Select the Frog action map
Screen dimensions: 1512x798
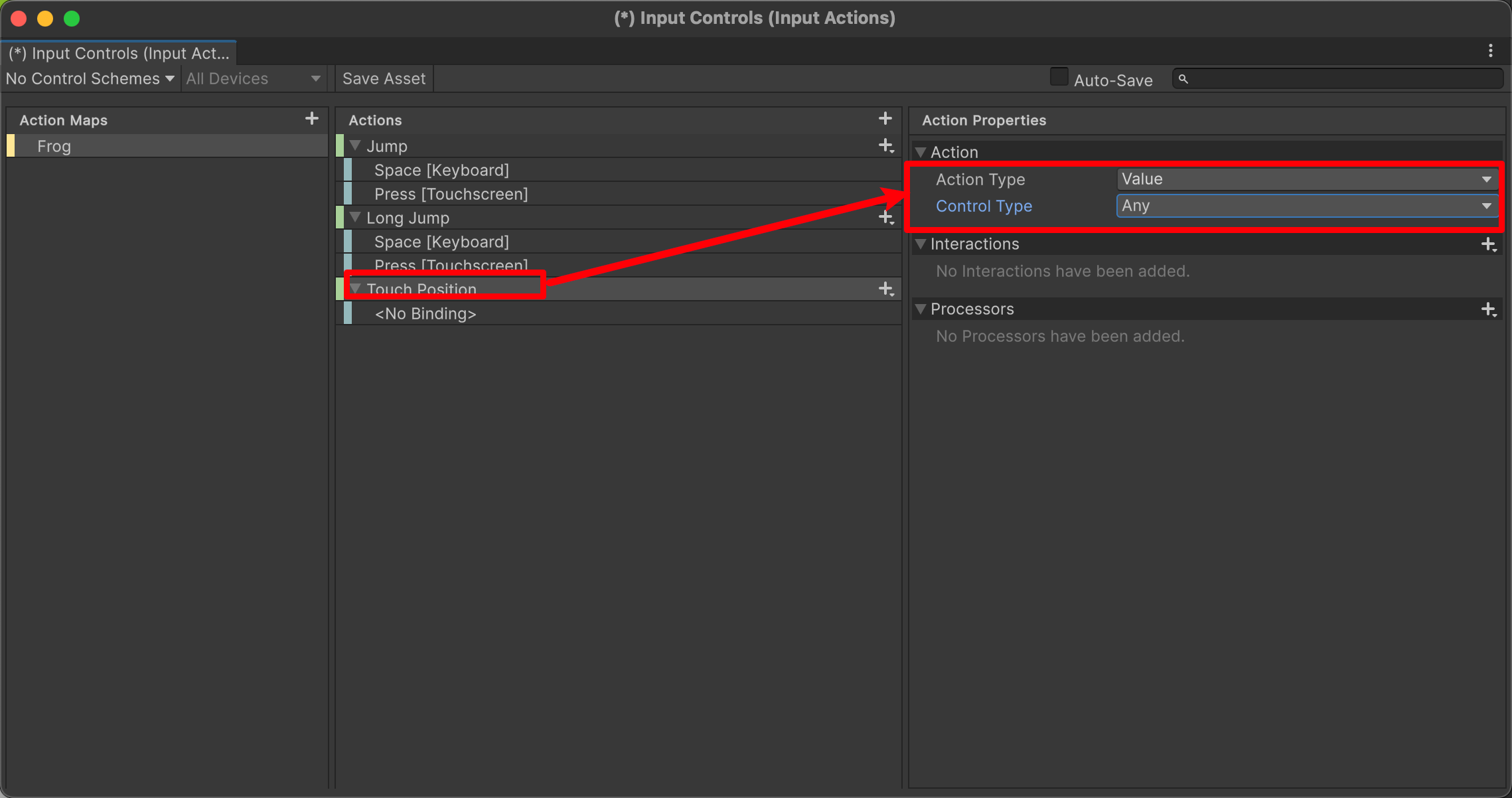tap(167, 146)
